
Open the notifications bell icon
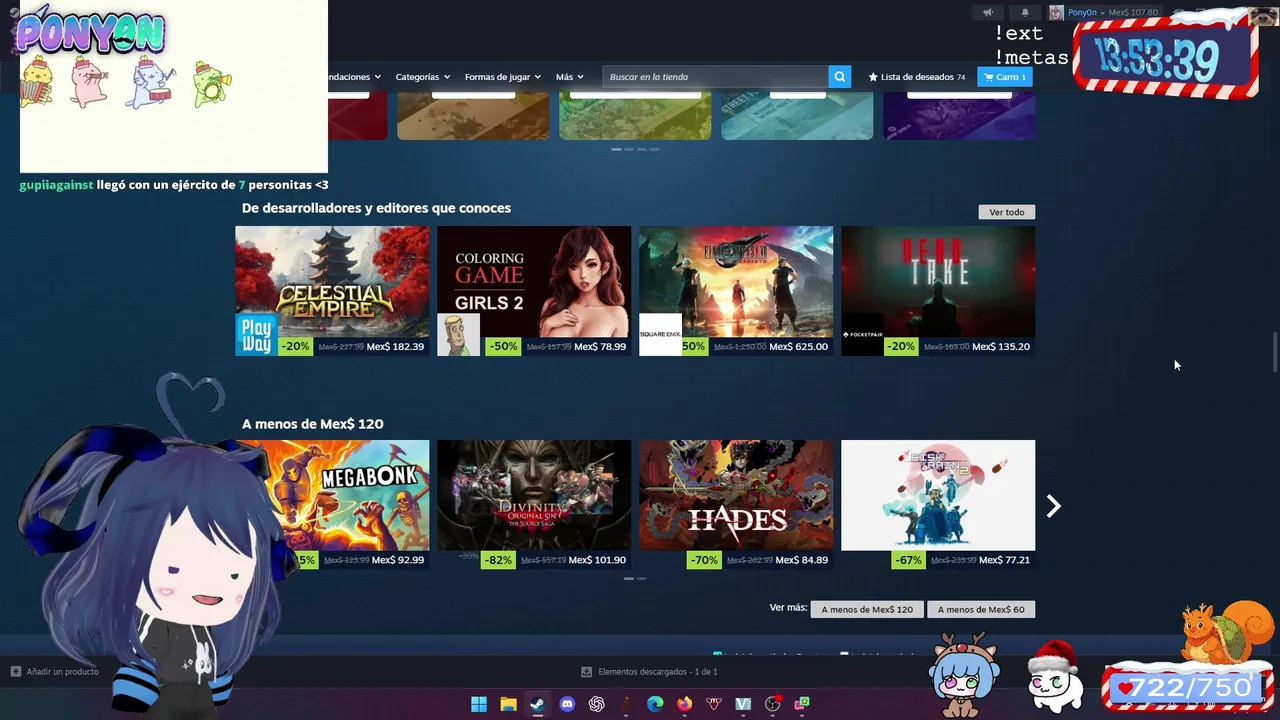[x=1025, y=13]
